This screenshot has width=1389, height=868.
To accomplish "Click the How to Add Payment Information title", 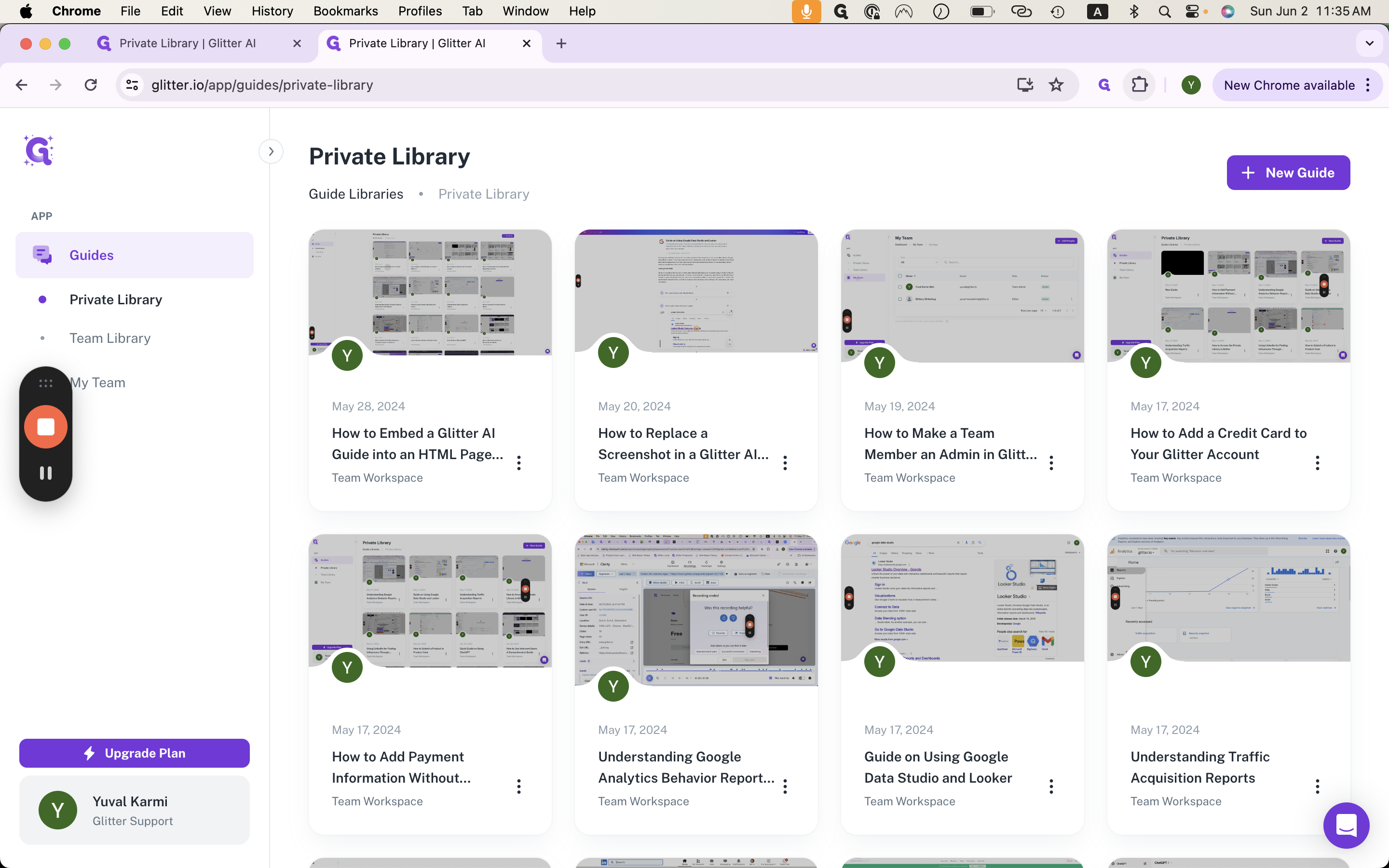I will click(401, 767).
